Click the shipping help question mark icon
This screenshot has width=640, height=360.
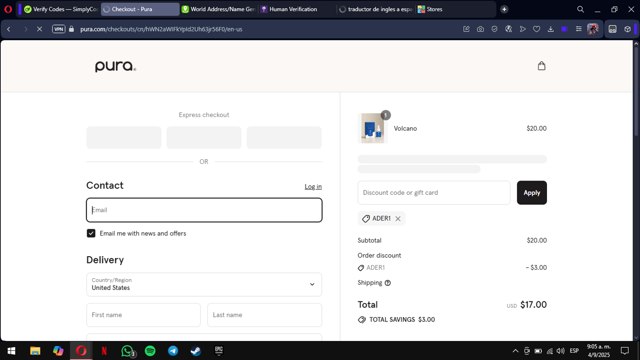(x=388, y=283)
